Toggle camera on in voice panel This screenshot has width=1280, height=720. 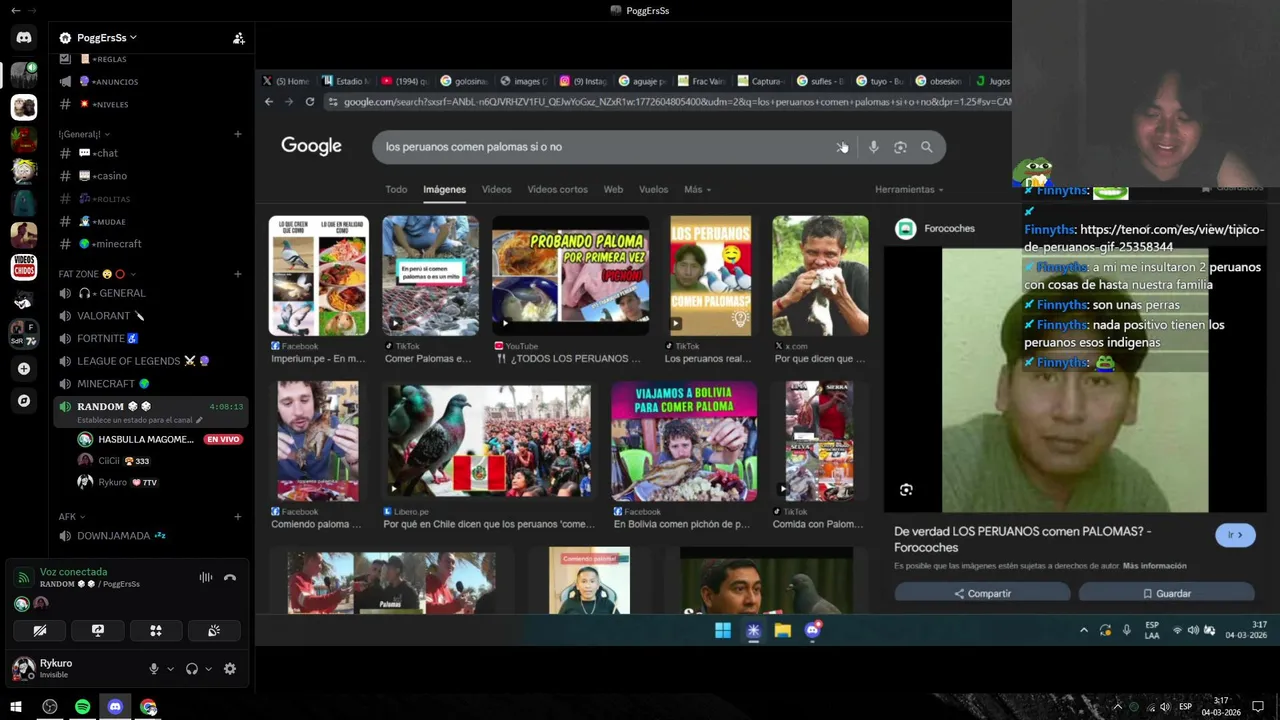[40, 631]
